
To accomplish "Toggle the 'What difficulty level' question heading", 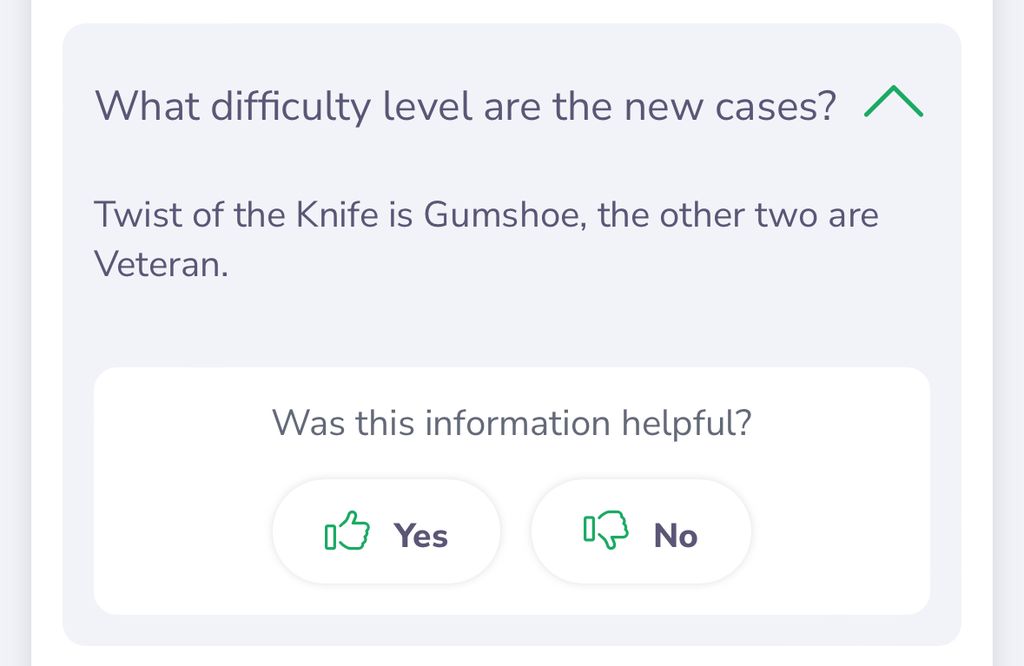I will click(466, 106).
